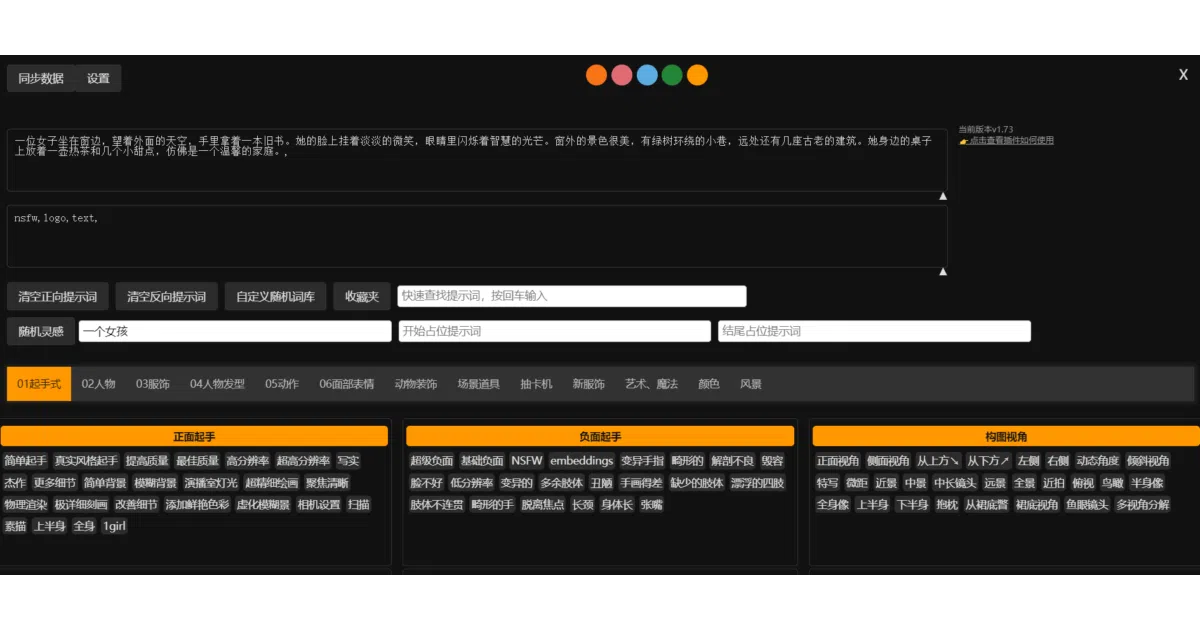Add the 鱼眼镜头 composition tag
The image size is (1200, 630).
point(1088,505)
